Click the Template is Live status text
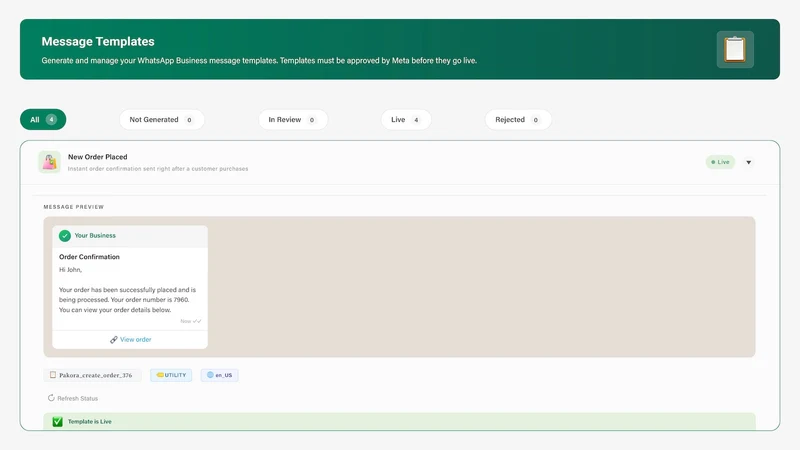 [x=90, y=421]
